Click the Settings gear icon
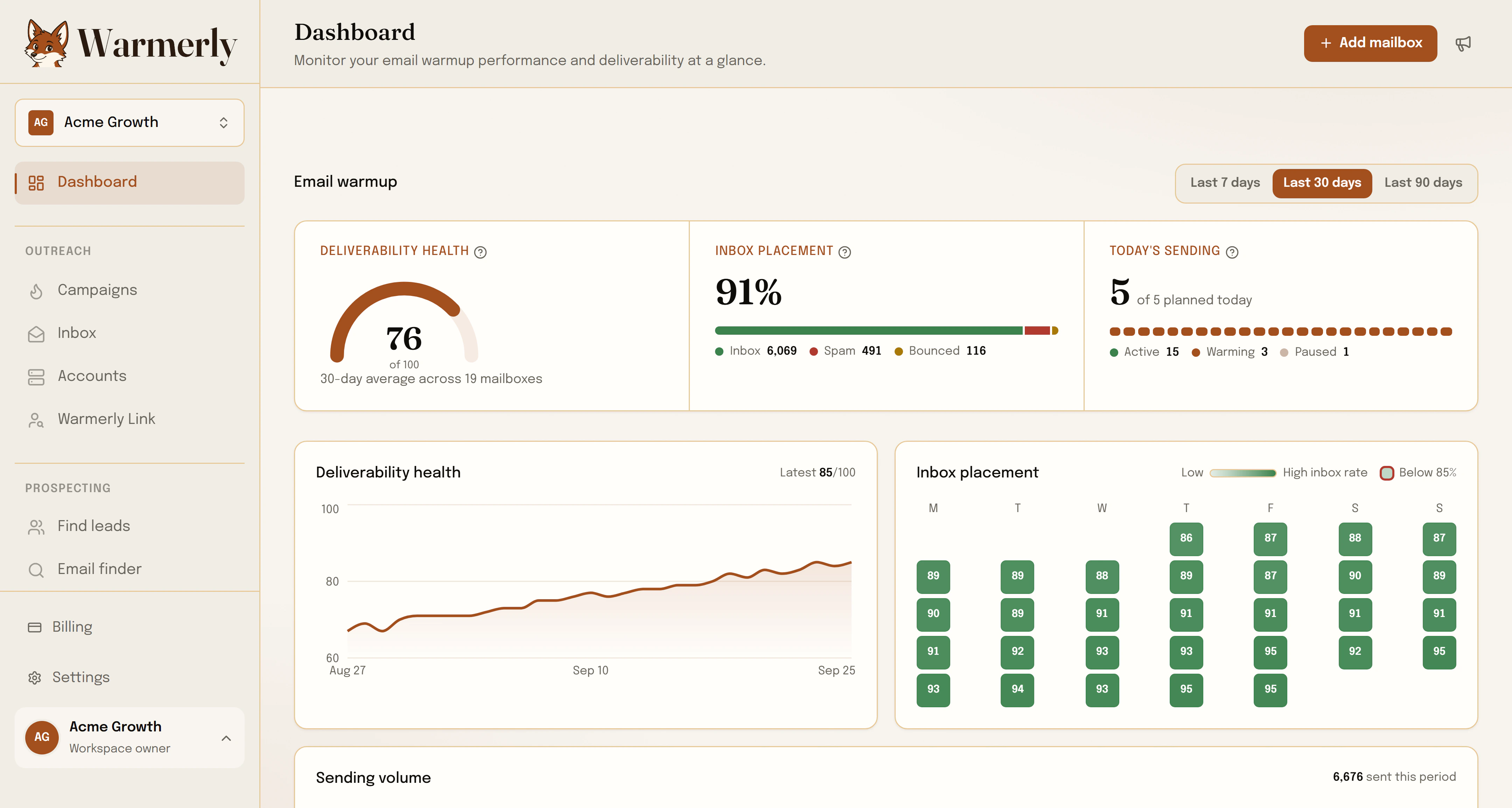The image size is (1512, 808). click(35, 678)
